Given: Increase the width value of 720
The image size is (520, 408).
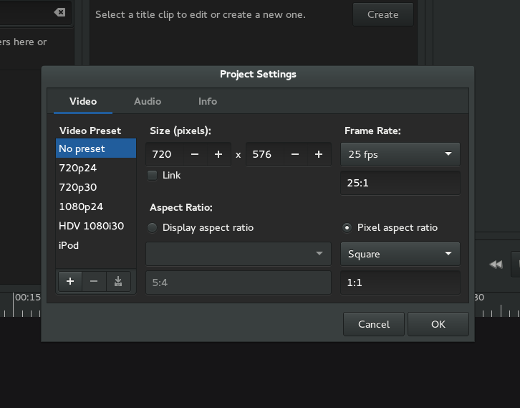Looking at the screenshot, I should pyautogui.click(x=218, y=154).
